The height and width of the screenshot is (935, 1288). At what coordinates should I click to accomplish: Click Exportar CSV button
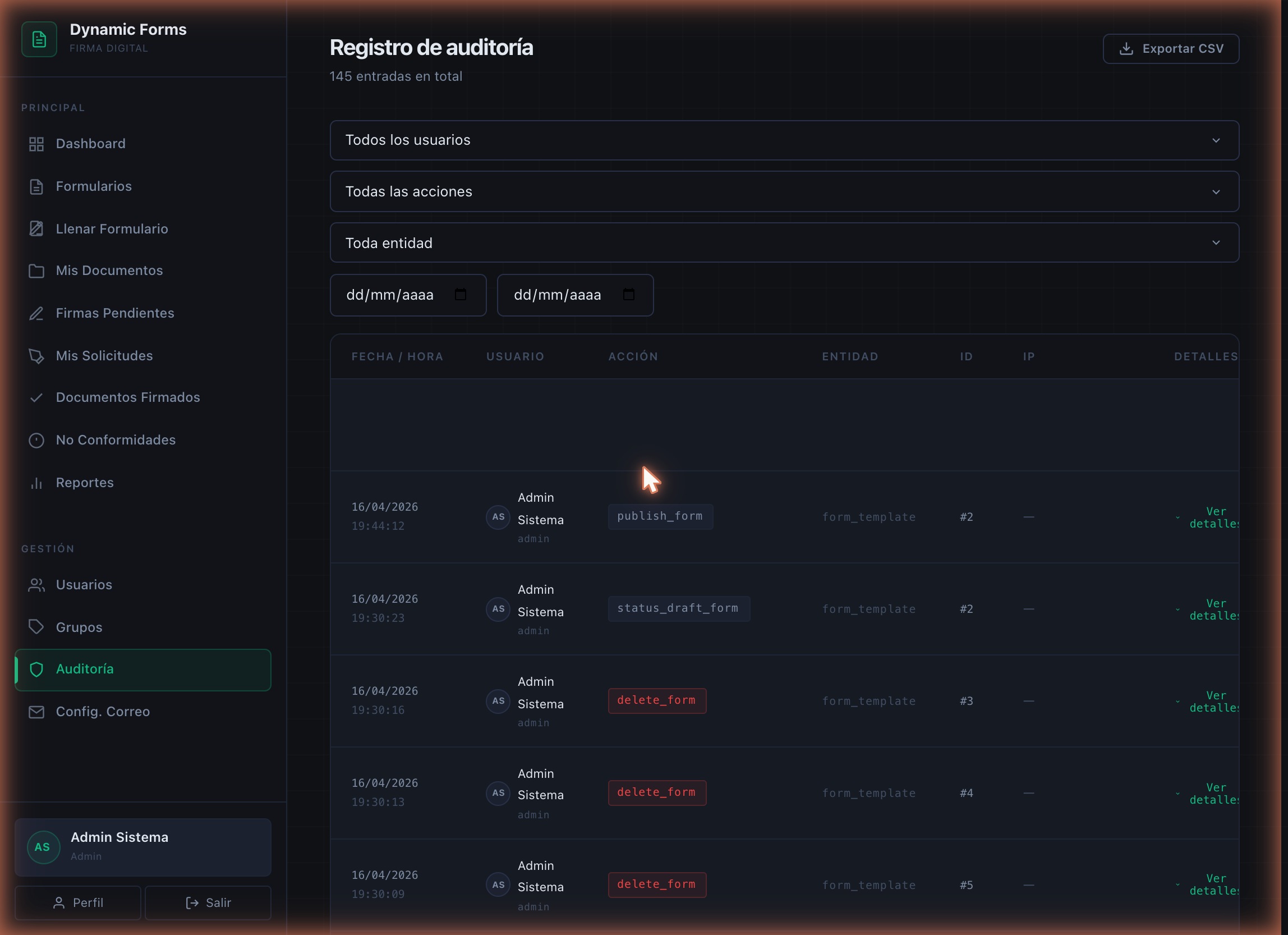[1171, 49]
